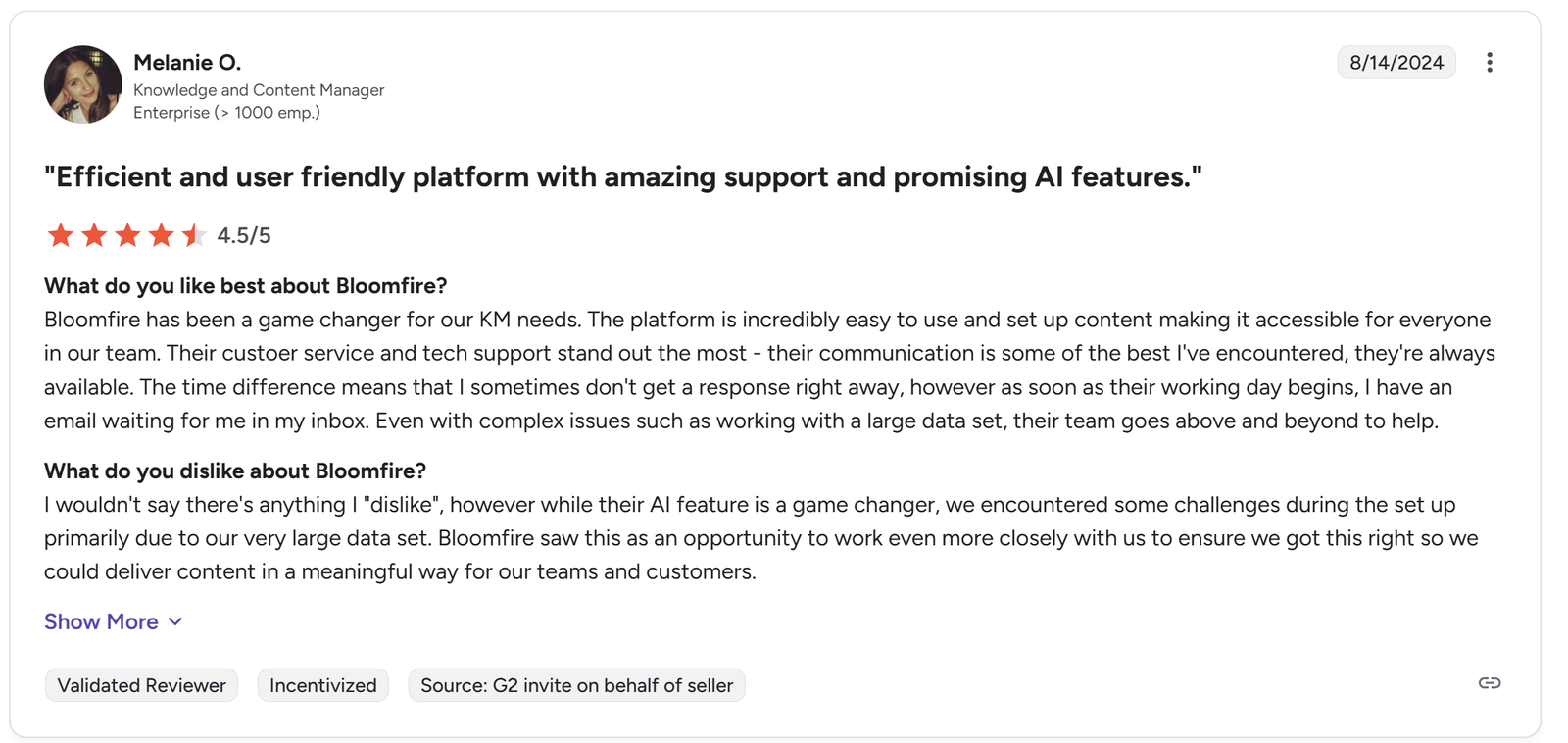Viewport: 1568px width, 743px height.
Task: Open the three-dot review options menu
Action: (x=1489, y=63)
